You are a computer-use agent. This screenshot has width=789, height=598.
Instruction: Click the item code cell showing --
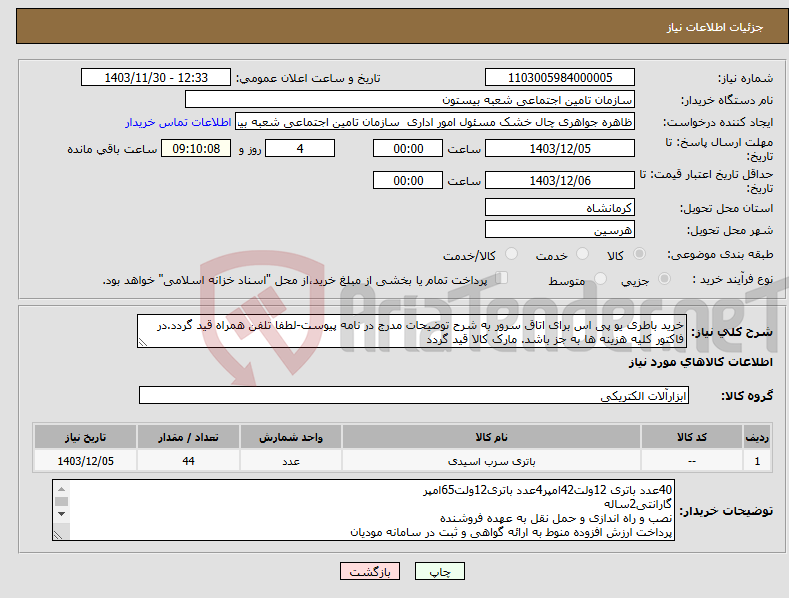click(x=692, y=461)
